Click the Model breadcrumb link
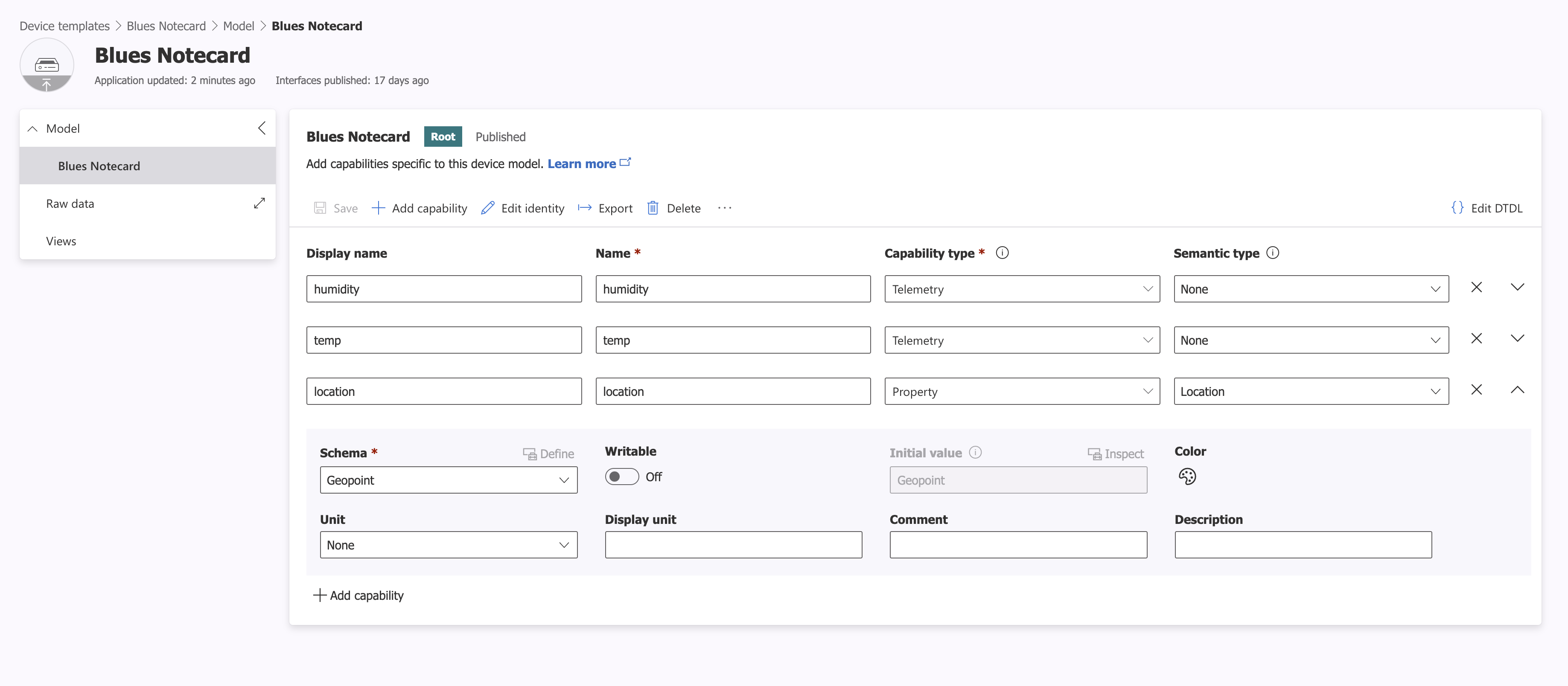The width and height of the screenshot is (1568, 686). tap(239, 26)
